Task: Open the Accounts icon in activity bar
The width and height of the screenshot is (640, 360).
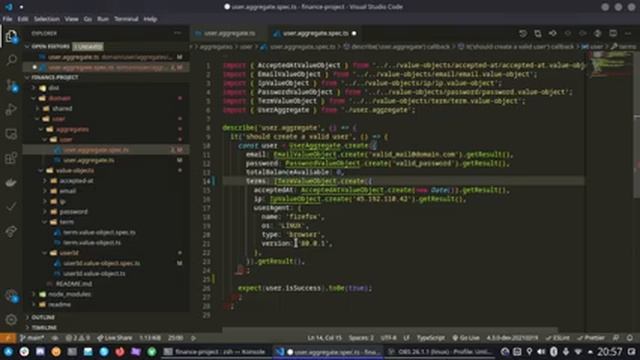Action: [11, 296]
